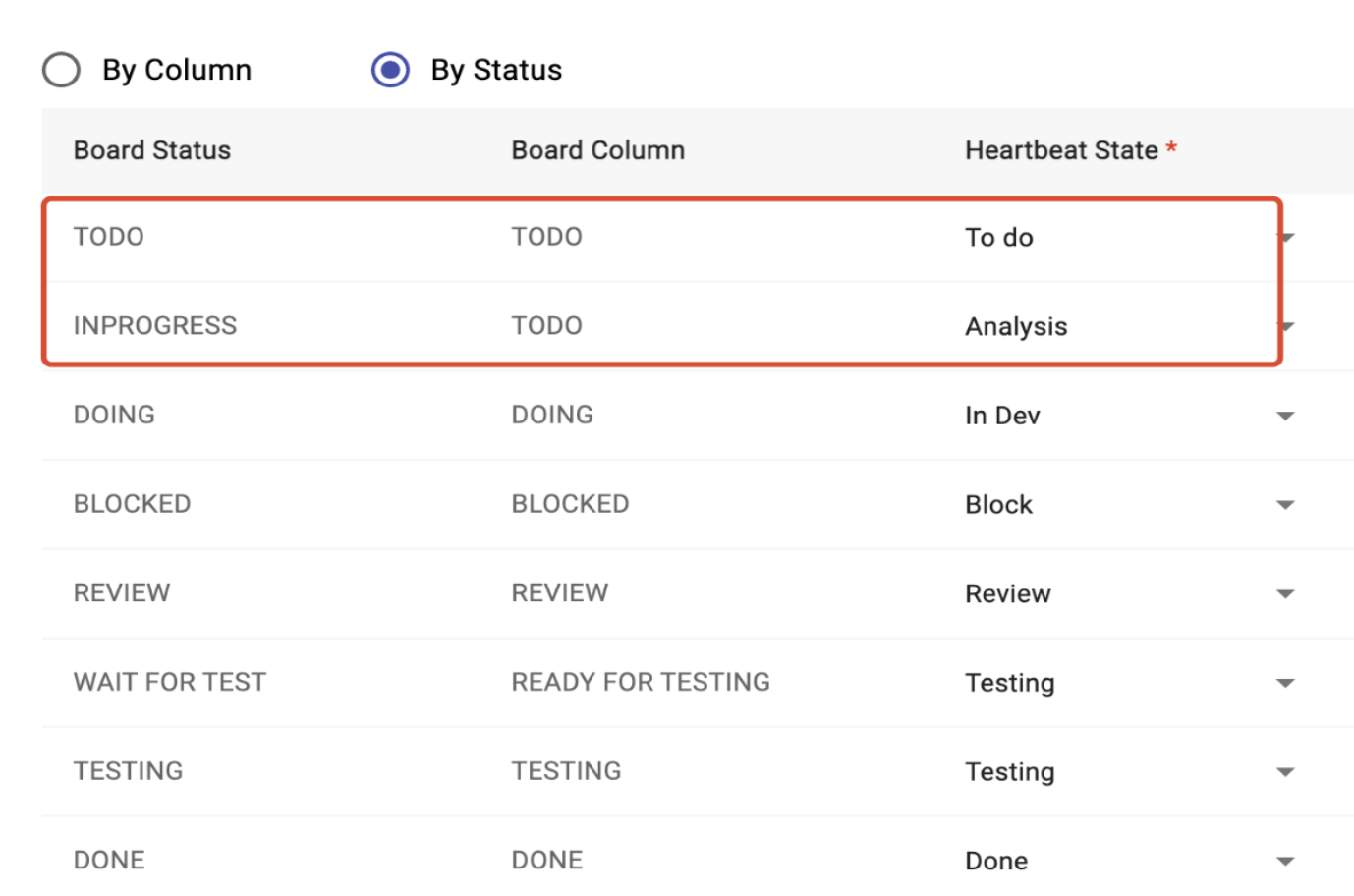Image resolution: width=1354 pixels, height=896 pixels.
Task: Click the By Column label text
Action: tap(177, 70)
